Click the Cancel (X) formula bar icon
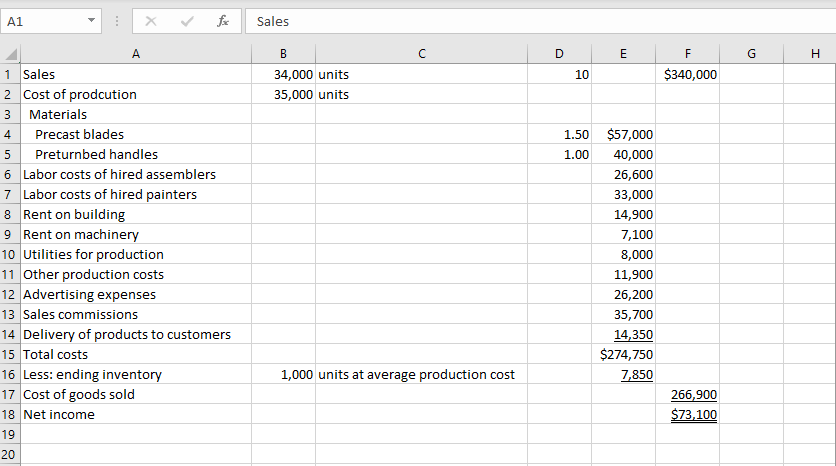The height and width of the screenshot is (466, 836). [151, 21]
